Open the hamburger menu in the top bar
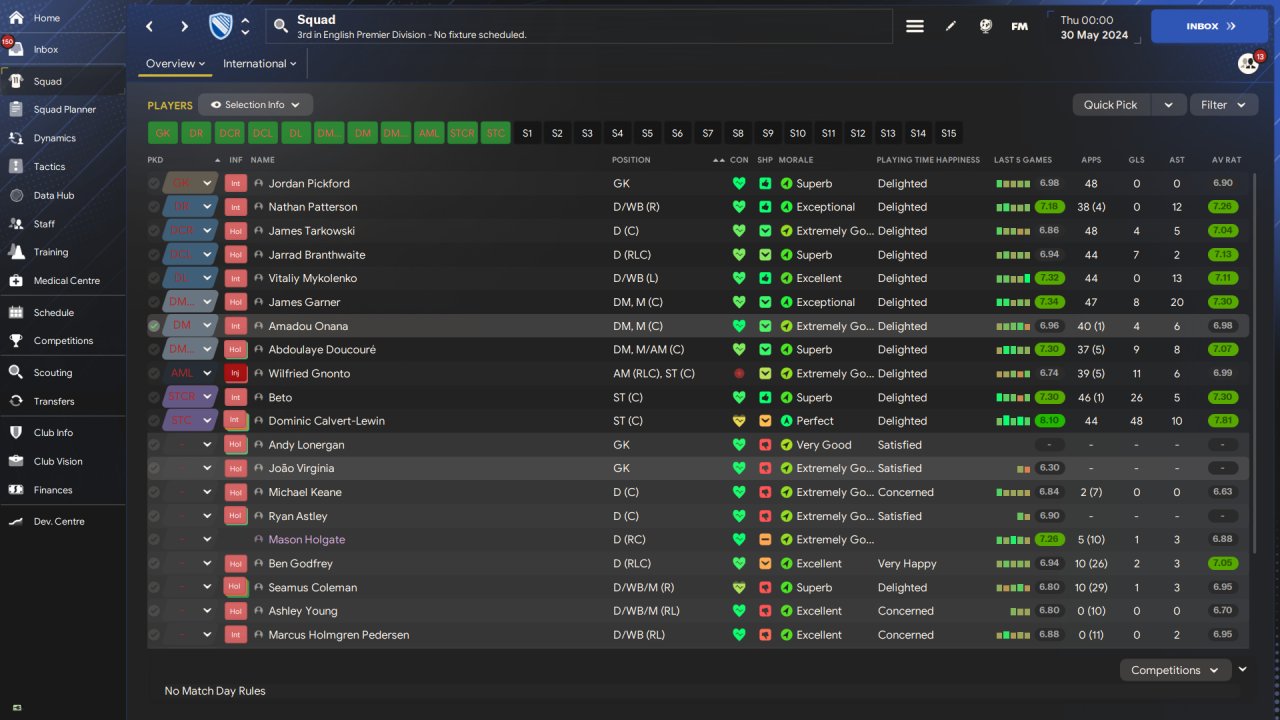1280x720 pixels. click(915, 27)
